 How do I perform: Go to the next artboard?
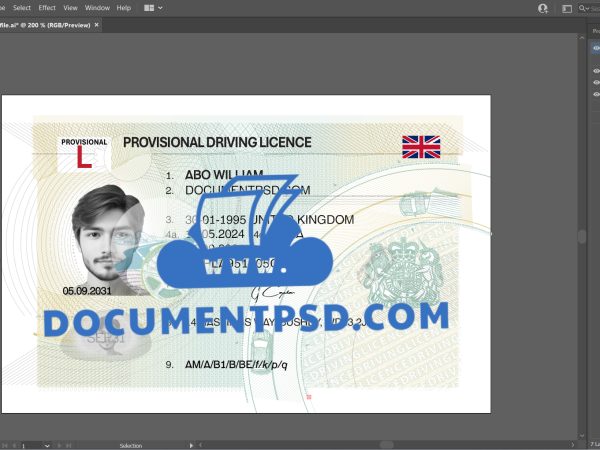point(59,446)
